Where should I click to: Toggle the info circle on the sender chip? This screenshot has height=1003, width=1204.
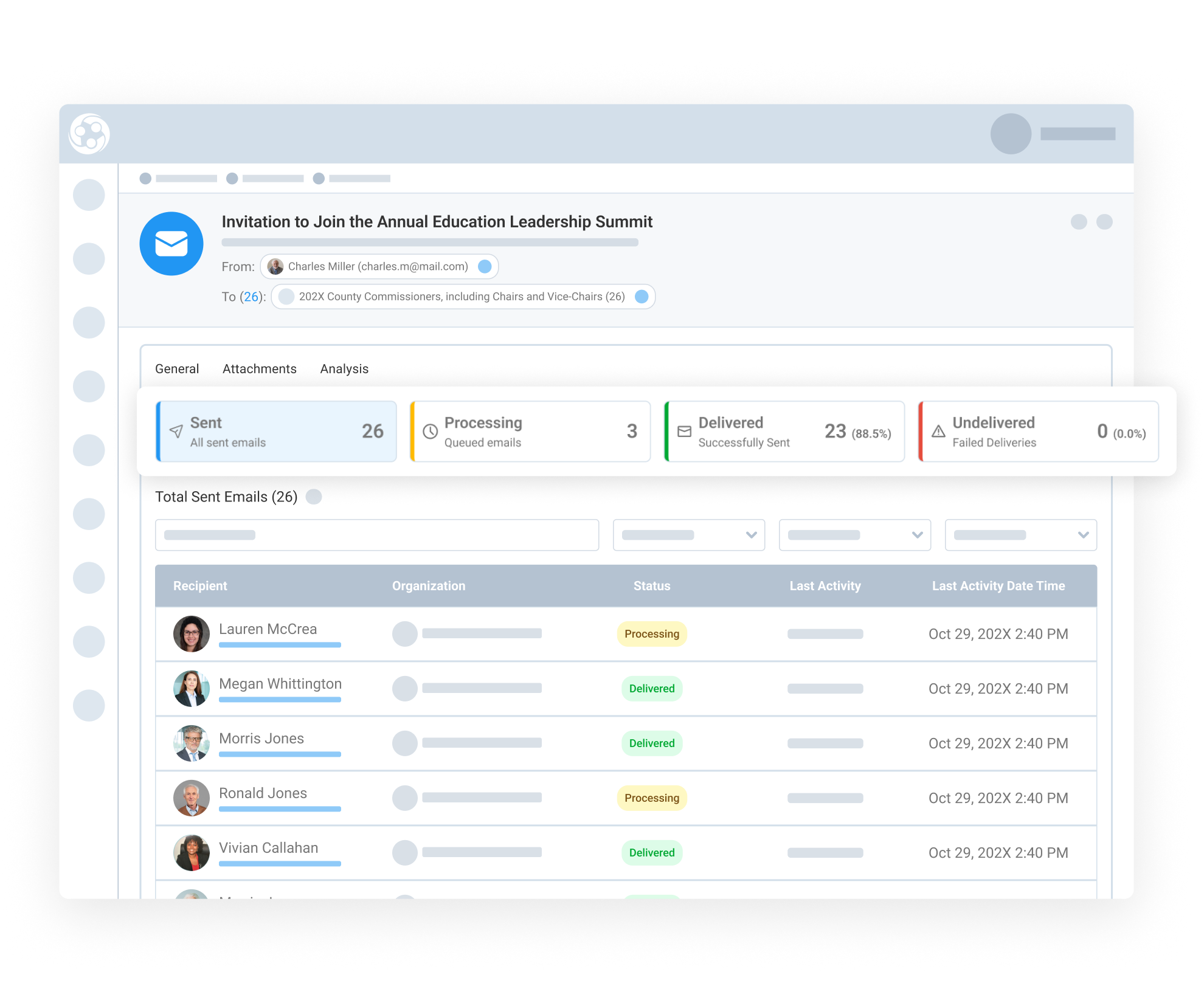point(485,266)
